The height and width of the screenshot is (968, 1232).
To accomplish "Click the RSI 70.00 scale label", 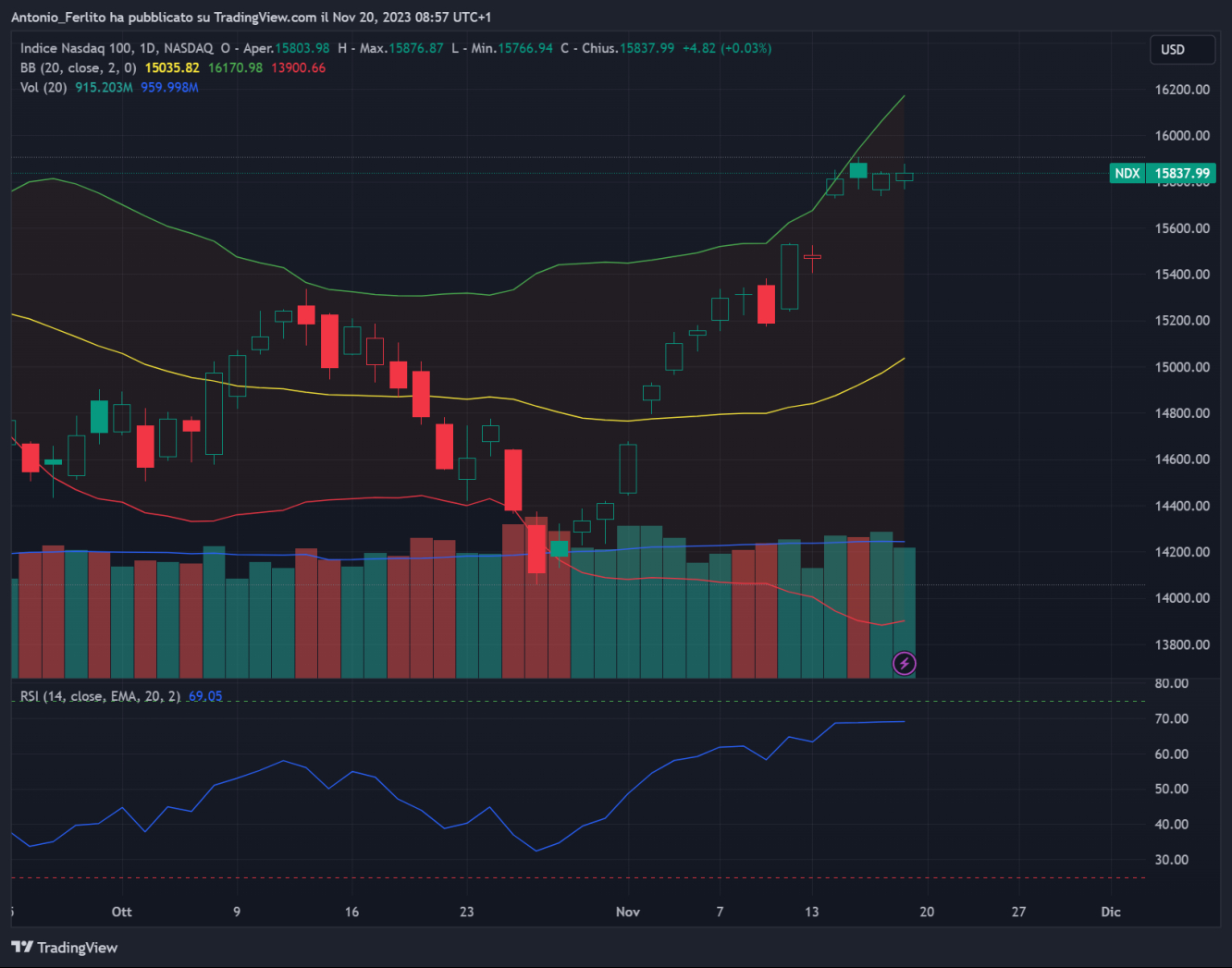I will pyautogui.click(x=1172, y=718).
